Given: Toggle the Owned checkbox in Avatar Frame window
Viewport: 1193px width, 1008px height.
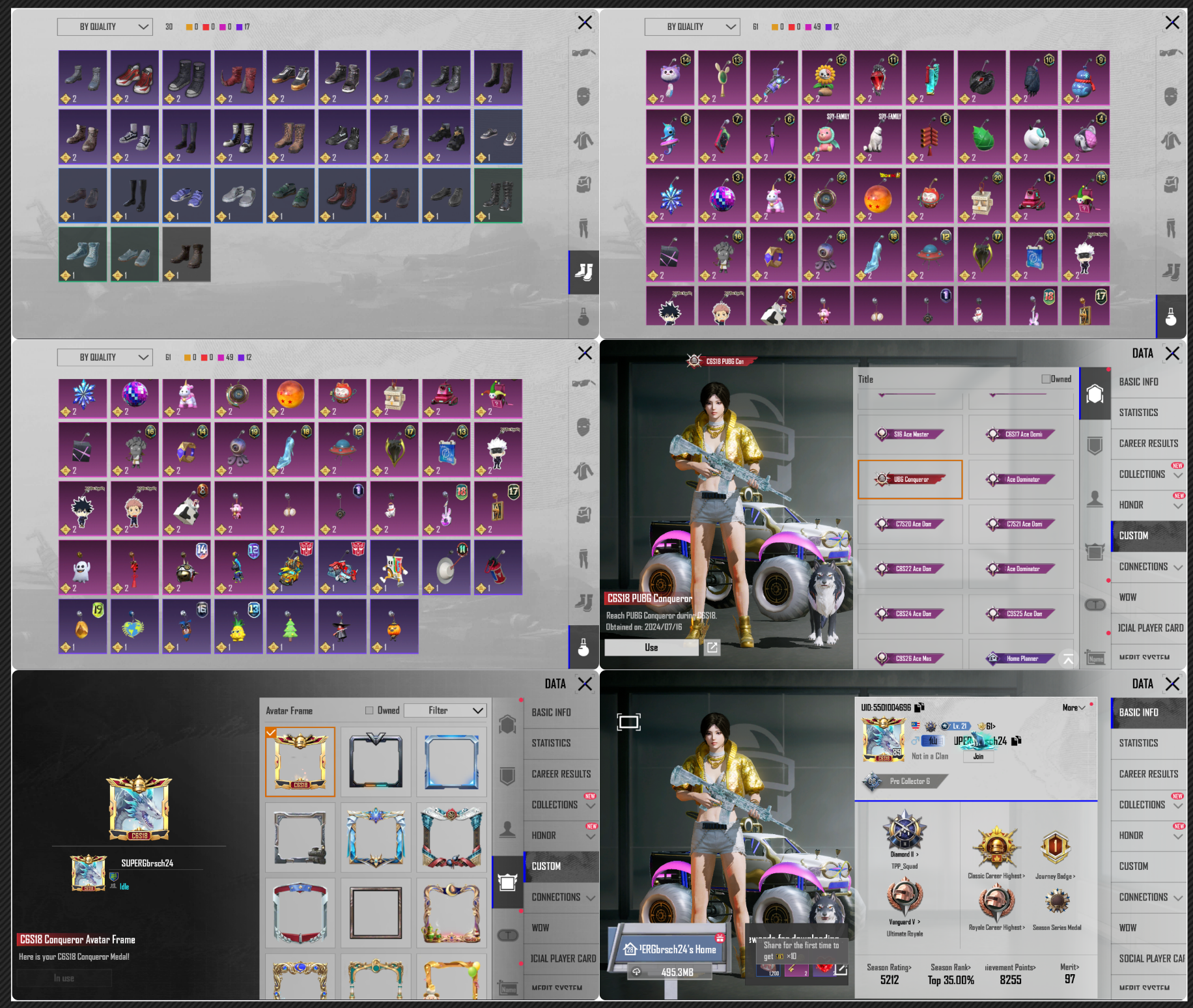Looking at the screenshot, I should tap(369, 710).
